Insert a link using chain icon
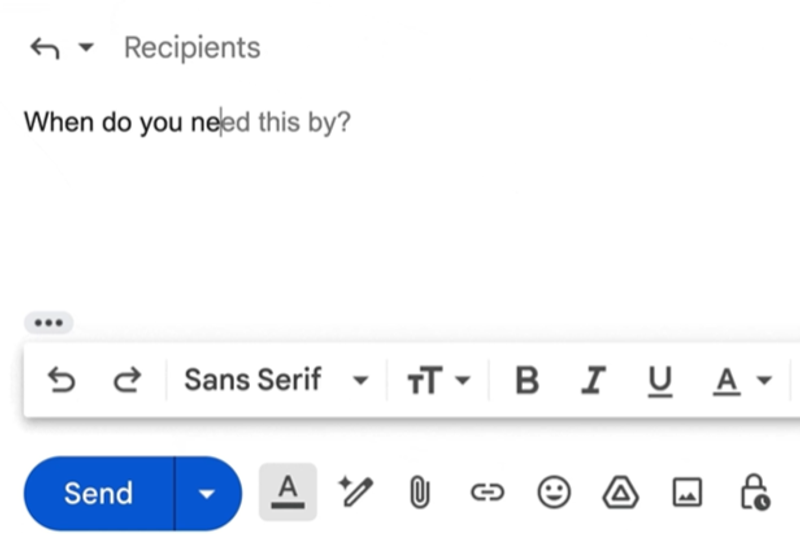The height and width of the screenshot is (534, 800). coord(487,492)
